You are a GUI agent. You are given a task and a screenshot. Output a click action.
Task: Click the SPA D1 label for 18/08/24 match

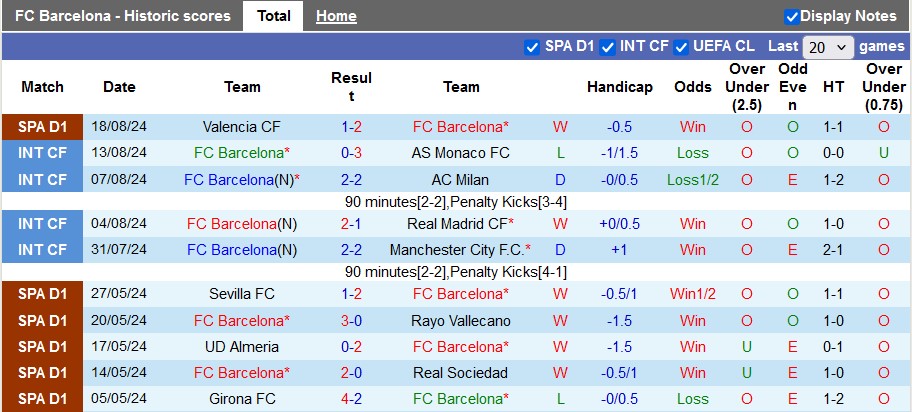tap(42, 127)
